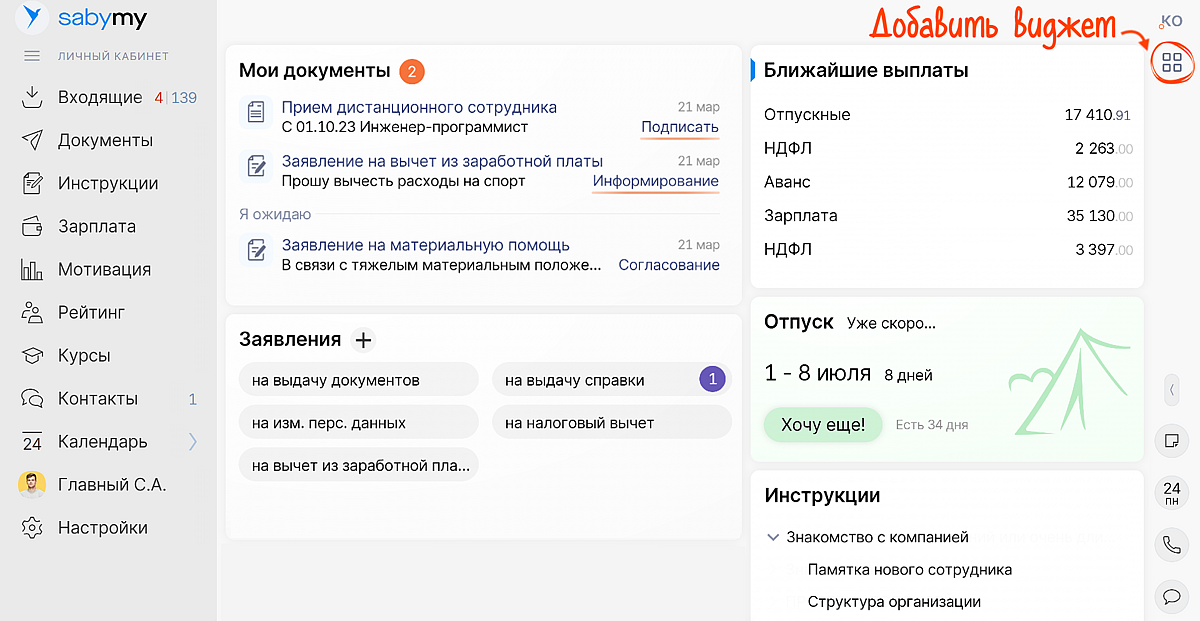Open Входящие in the sidebar
This screenshot has width=1200, height=621.
click(x=99, y=97)
